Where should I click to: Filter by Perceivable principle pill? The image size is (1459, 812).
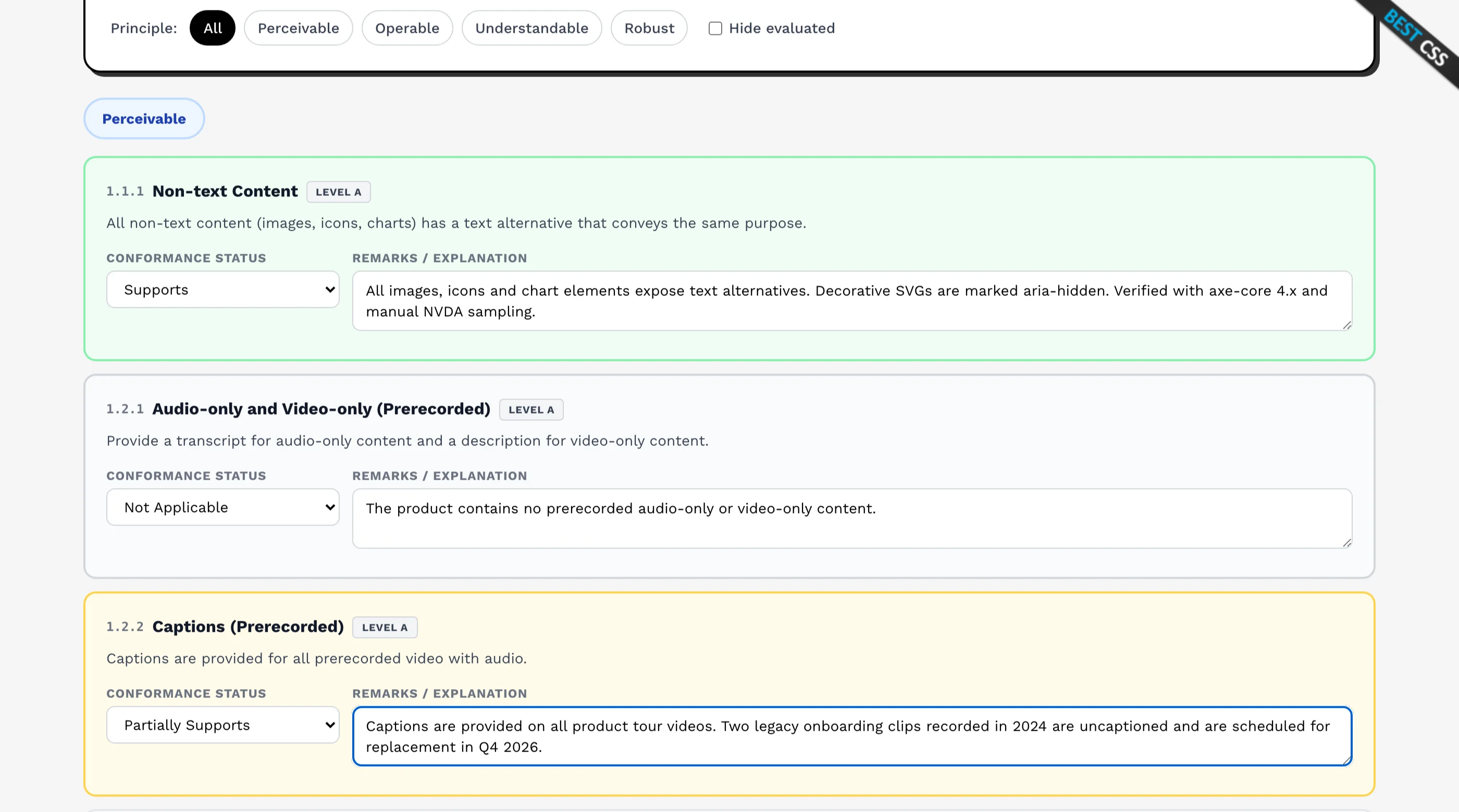pos(299,28)
